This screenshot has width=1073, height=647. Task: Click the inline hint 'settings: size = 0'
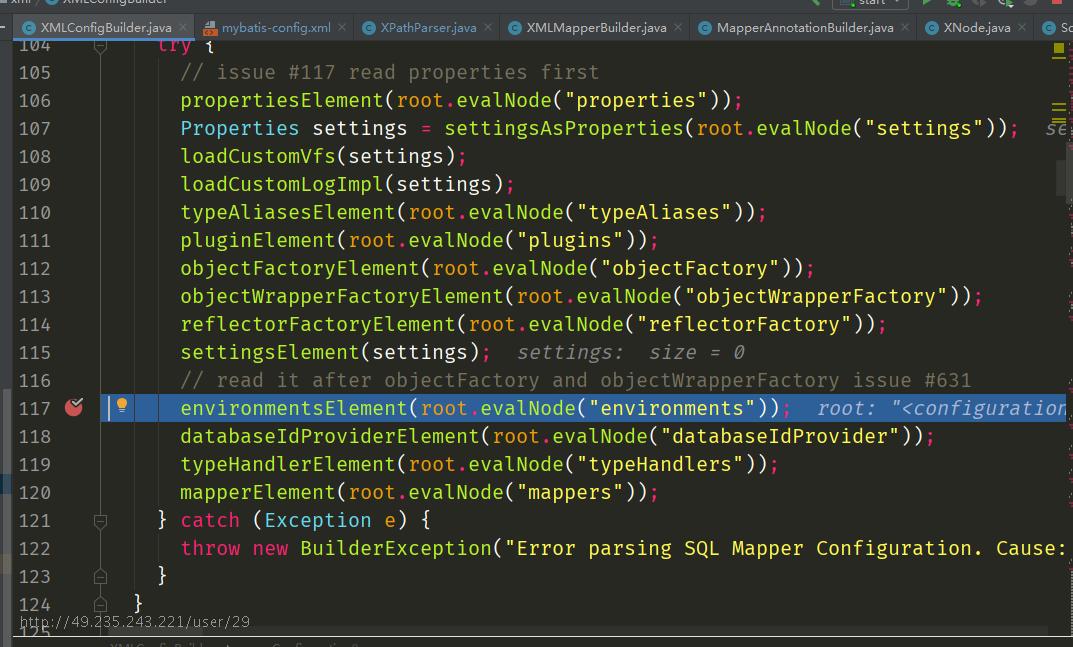point(631,353)
